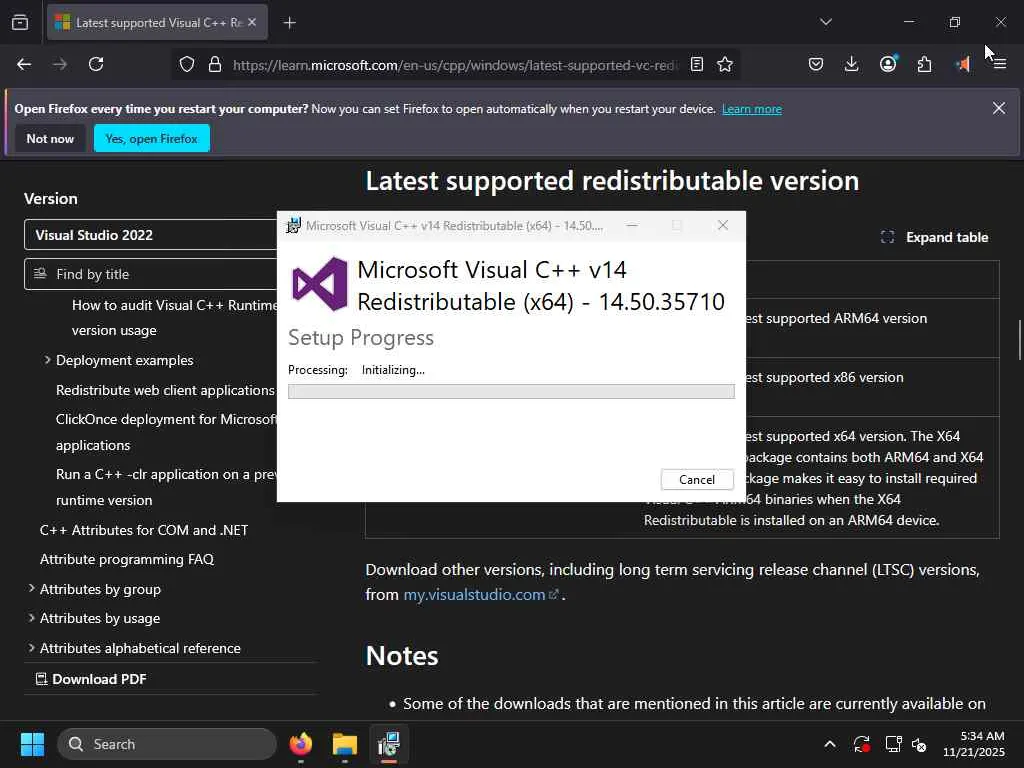Close the Redistributable installer window

722,225
